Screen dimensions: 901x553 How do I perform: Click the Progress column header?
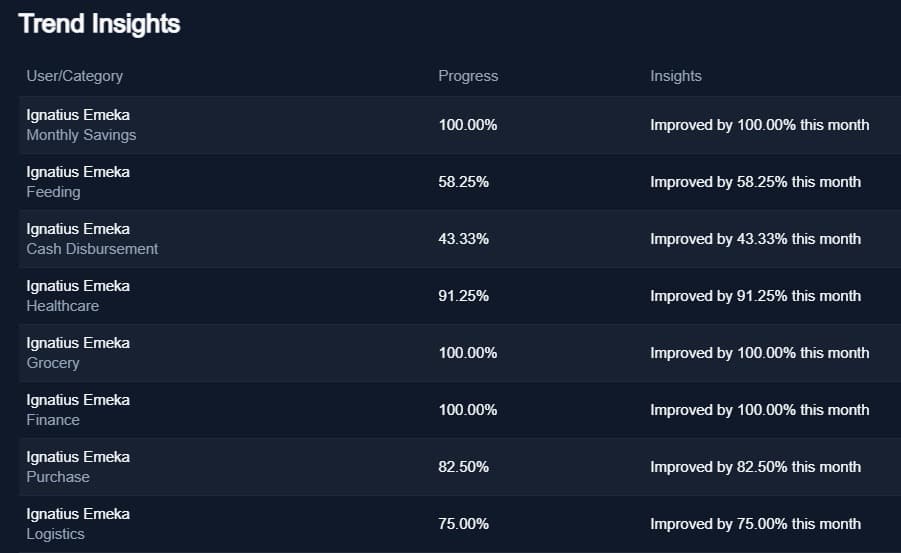point(468,76)
